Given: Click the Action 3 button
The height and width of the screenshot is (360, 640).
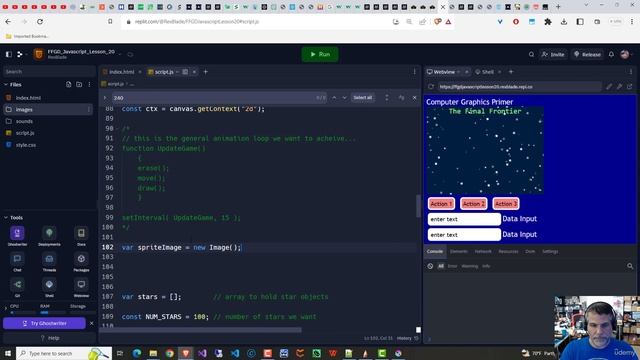Looking at the screenshot, I should pos(506,204).
